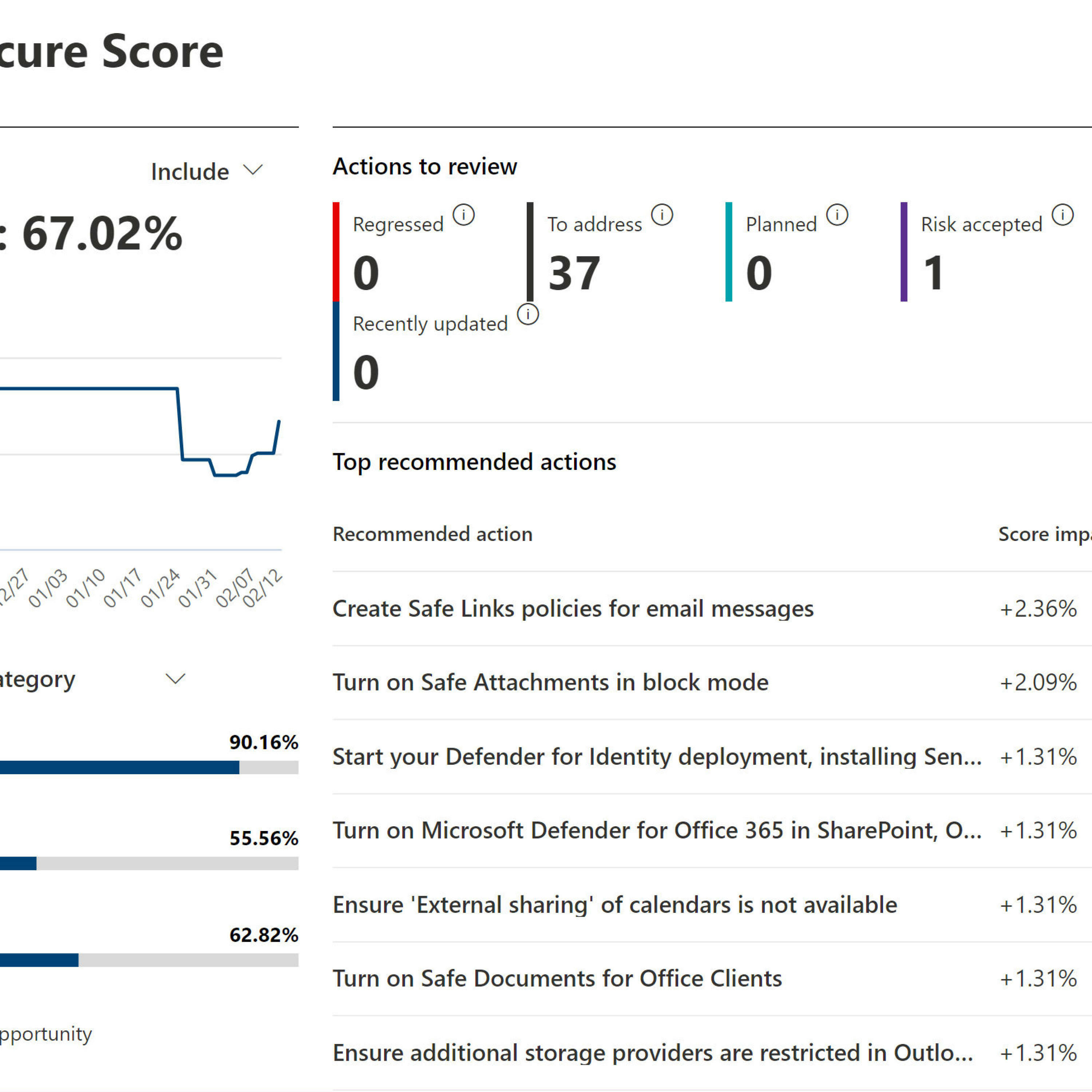The image size is (1092, 1092).
Task: Open Defender for Identity deployment action
Action: pos(657,756)
